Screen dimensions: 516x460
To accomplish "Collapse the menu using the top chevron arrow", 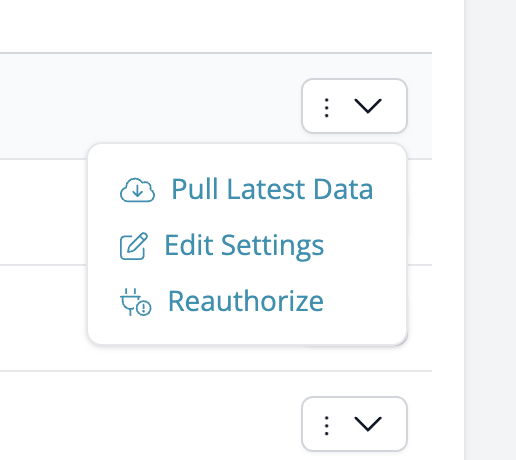I will (368, 106).
